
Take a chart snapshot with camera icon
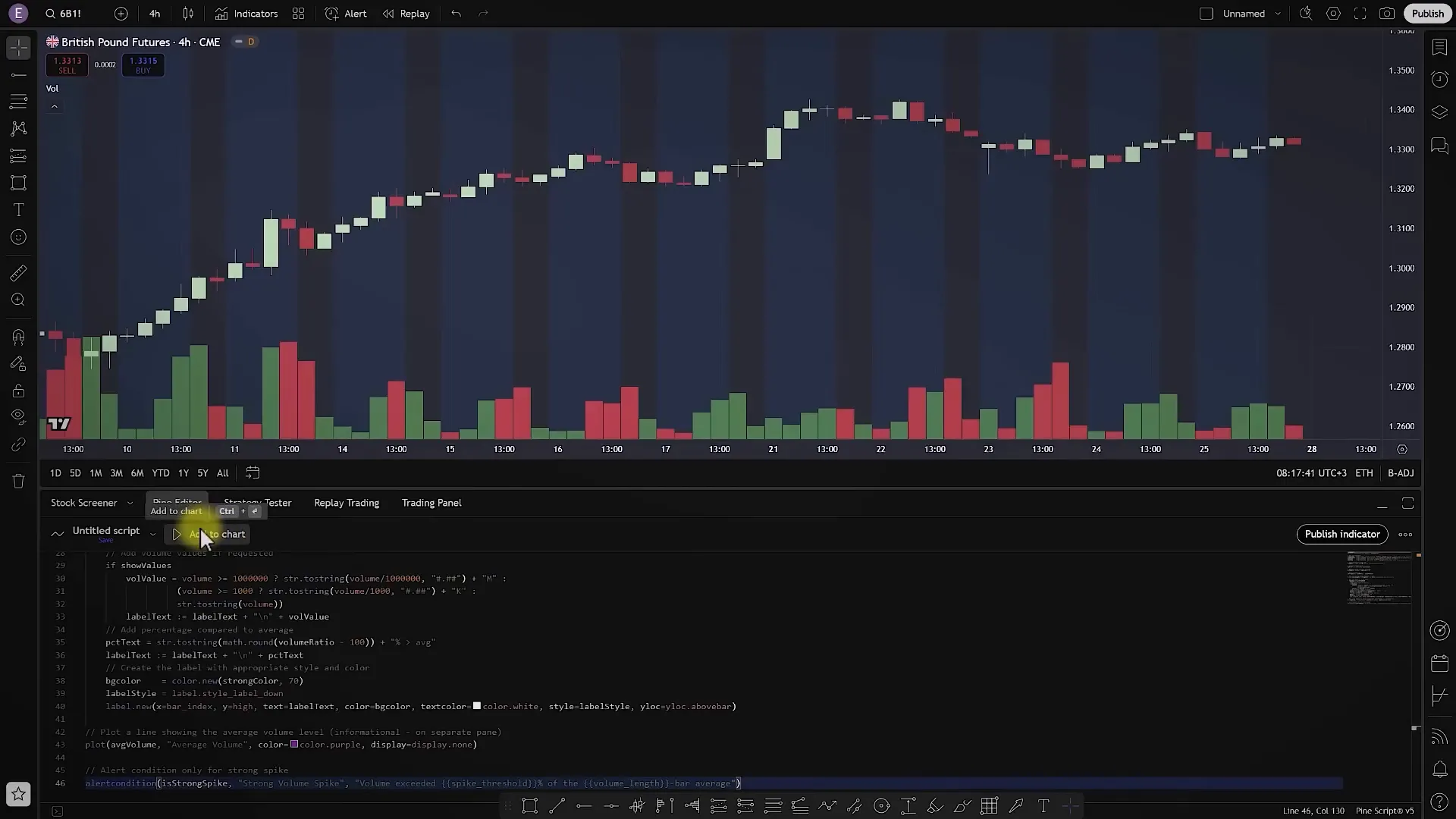click(x=1387, y=14)
